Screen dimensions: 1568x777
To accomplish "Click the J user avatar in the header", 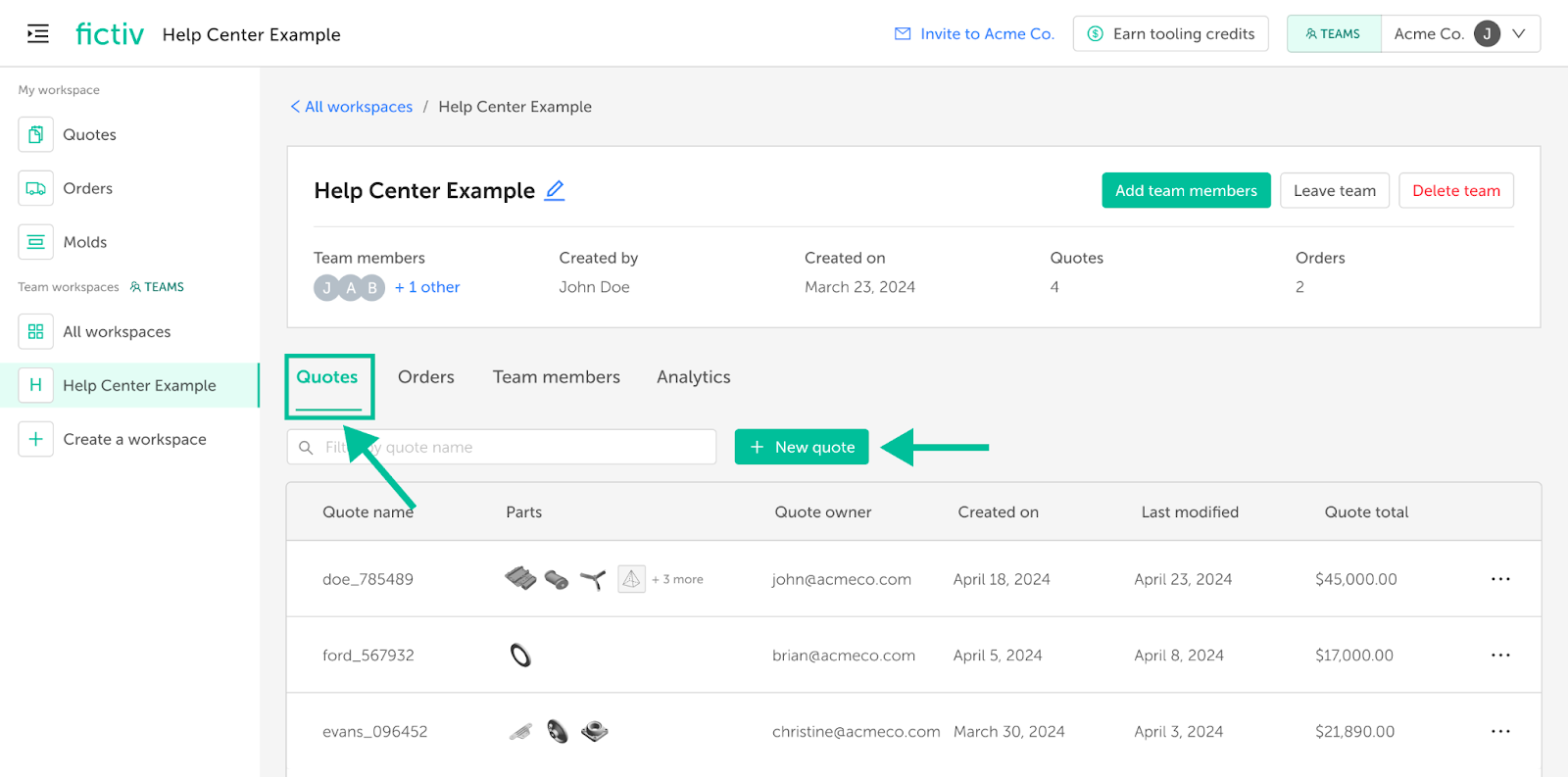I will pos(1487,34).
